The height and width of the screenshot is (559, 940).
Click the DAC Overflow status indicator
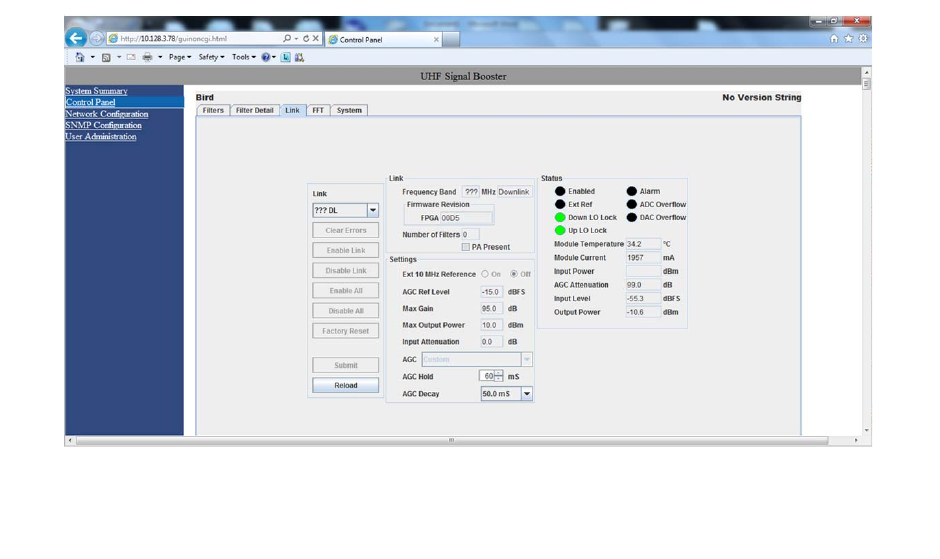coord(631,217)
